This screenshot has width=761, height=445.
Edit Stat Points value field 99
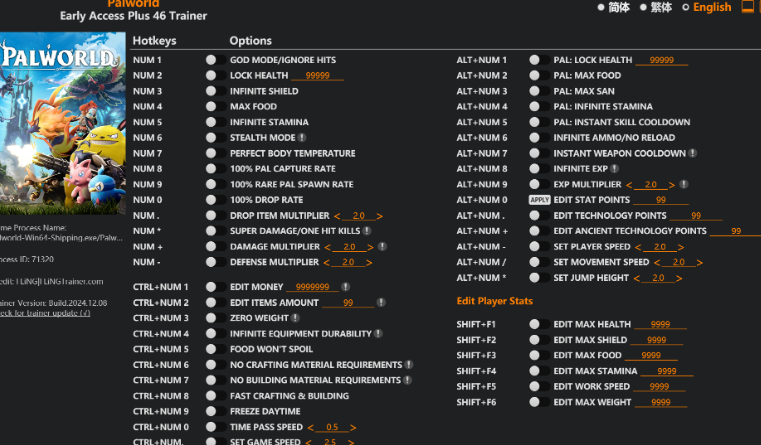(661, 200)
